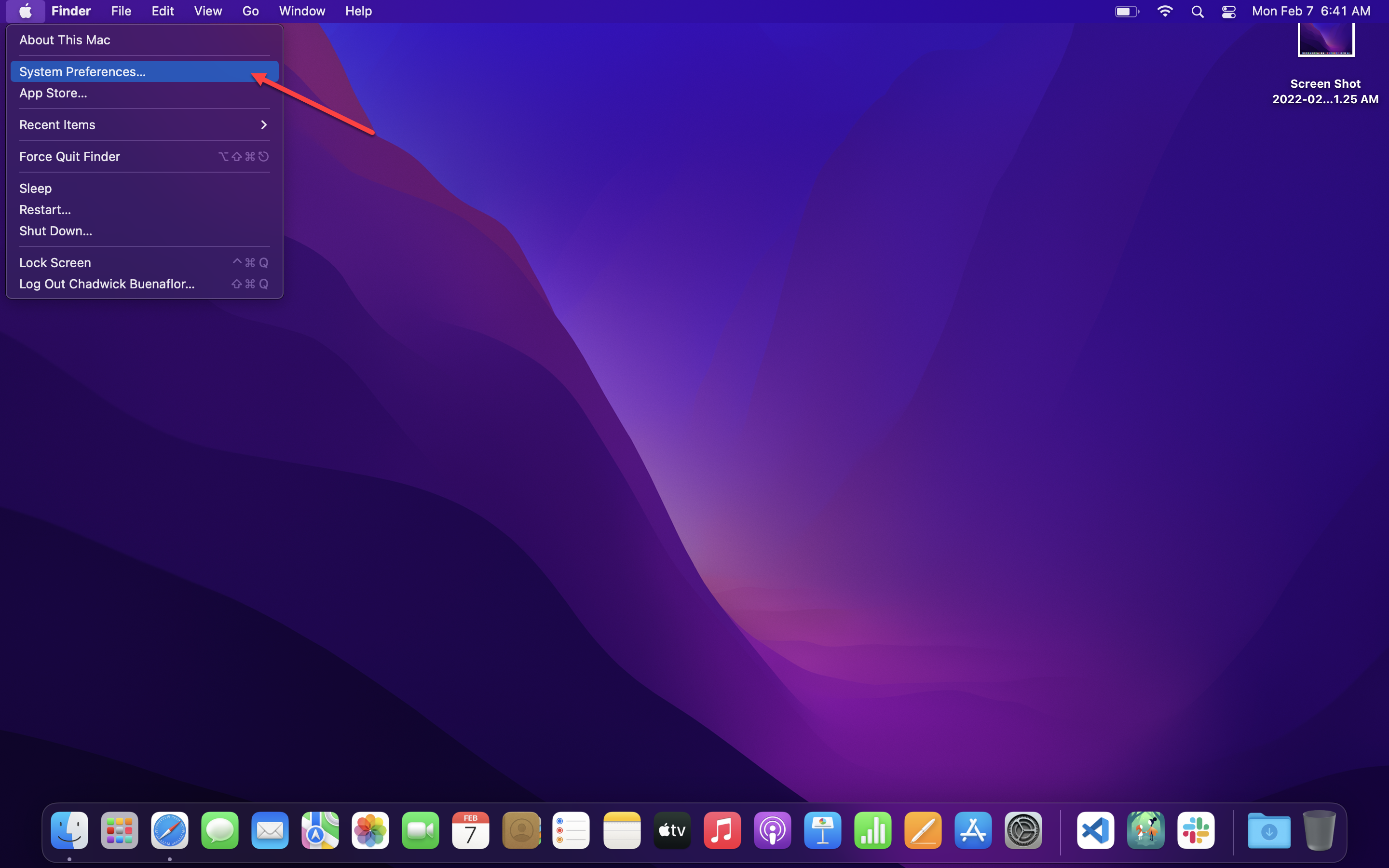
Task: Click Lock Screen option
Action: [55, 262]
